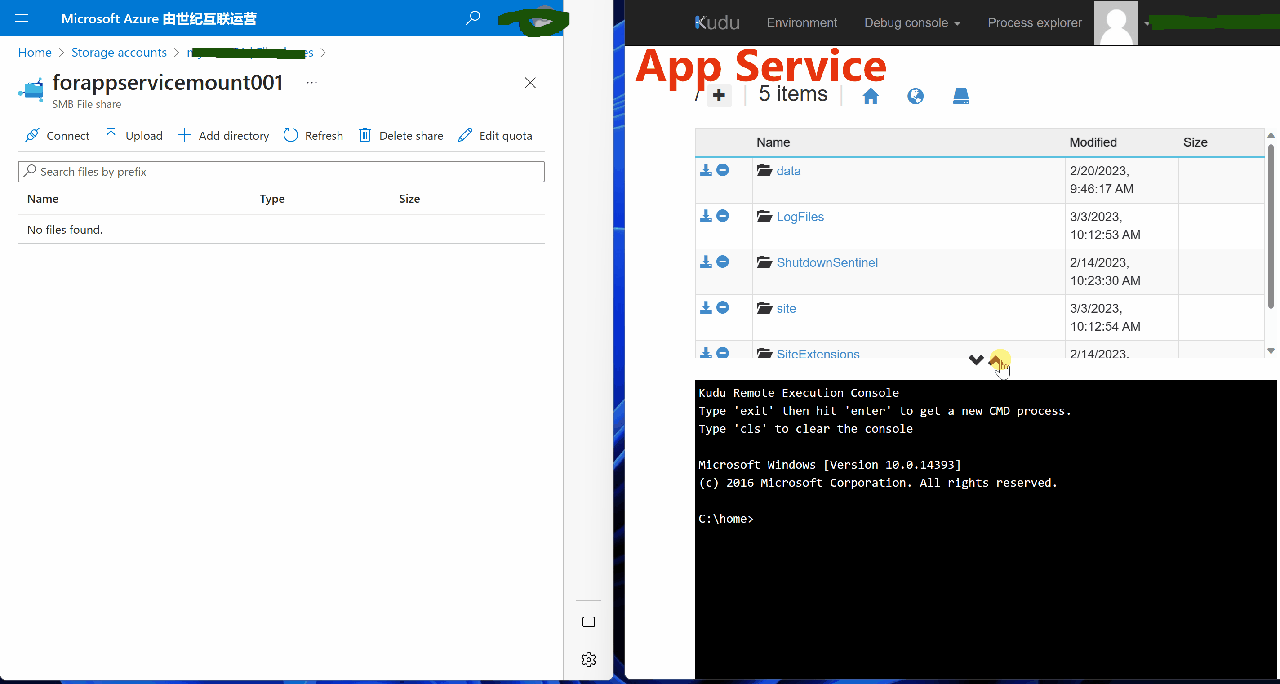Click the plus icon to create new item
Viewport: 1280px width, 684px height.
(x=719, y=95)
